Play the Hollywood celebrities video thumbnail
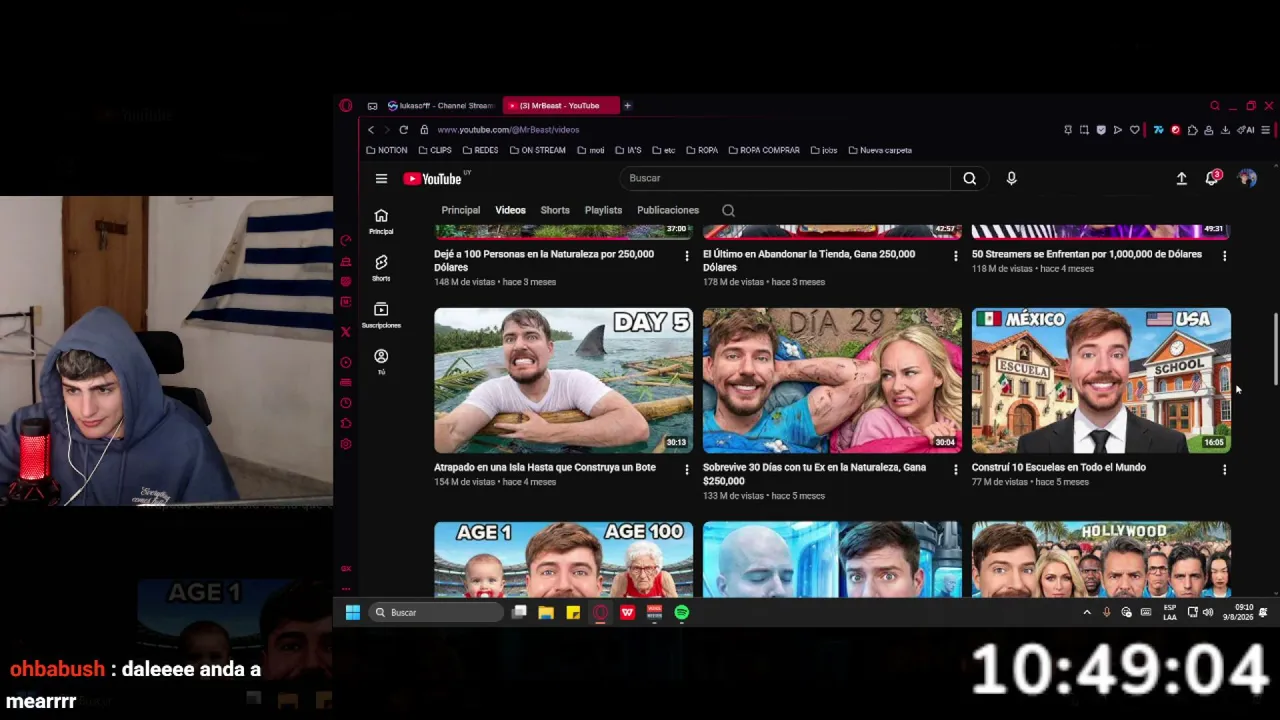Screen dimensions: 1280x720 [x=1101, y=559]
